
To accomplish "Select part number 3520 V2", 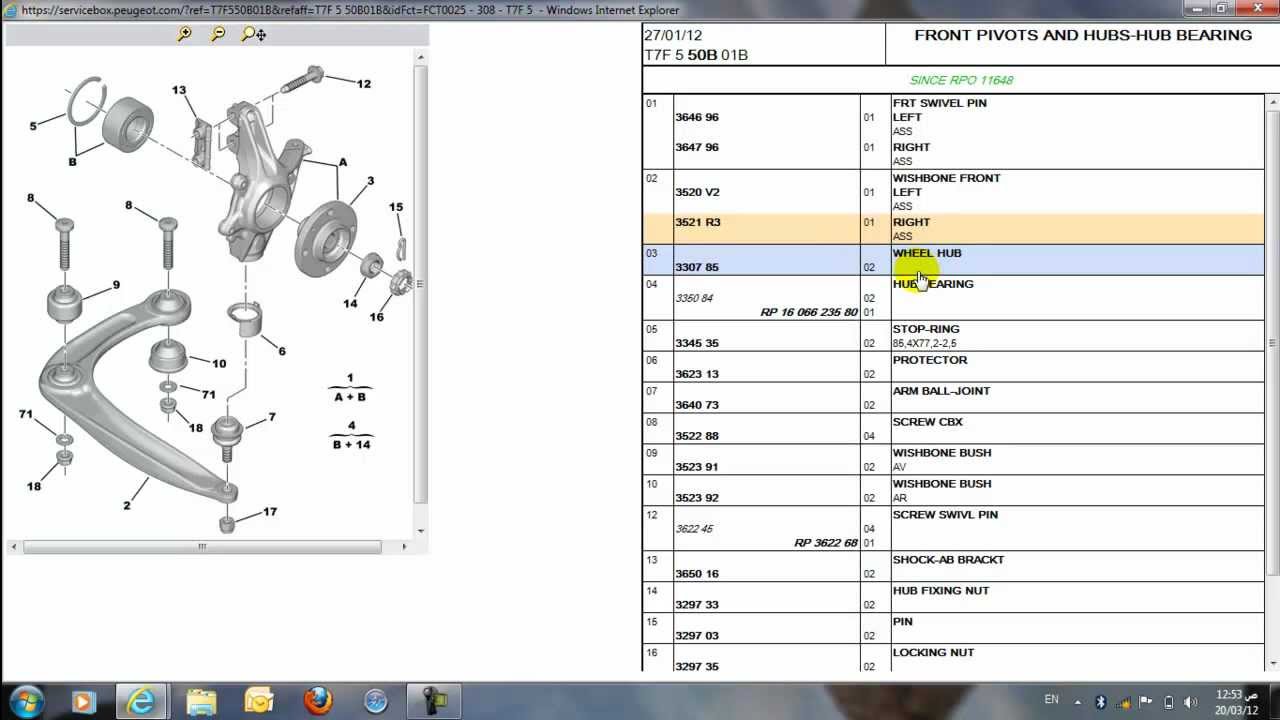I will 697,192.
